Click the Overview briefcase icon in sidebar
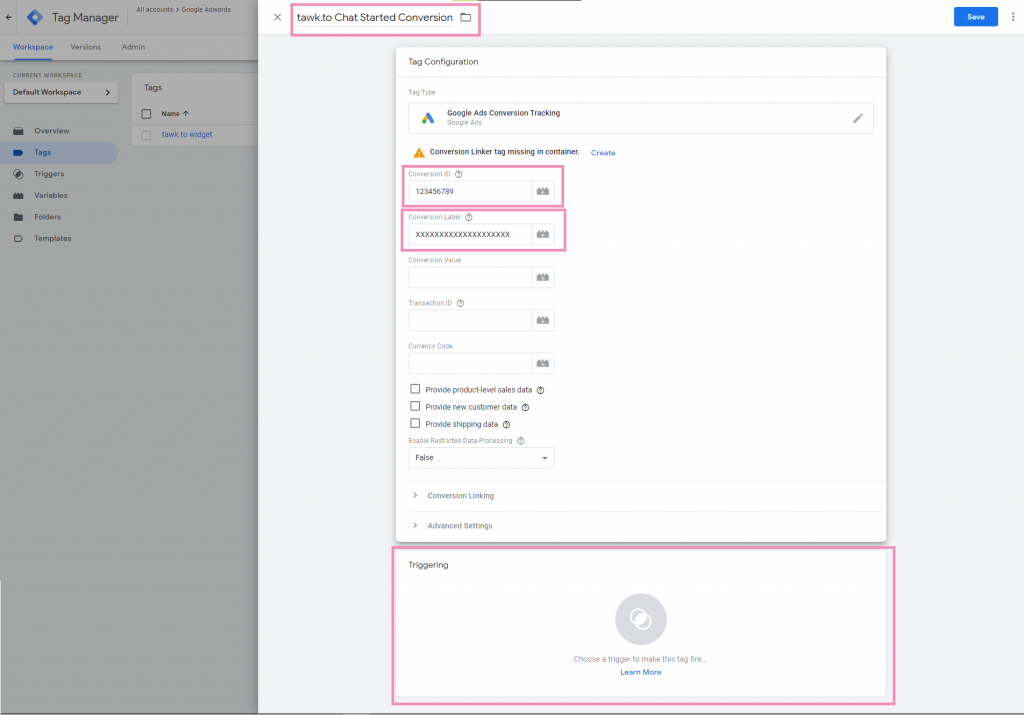The width and height of the screenshot is (1024, 715). pyautogui.click(x=18, y=131)
